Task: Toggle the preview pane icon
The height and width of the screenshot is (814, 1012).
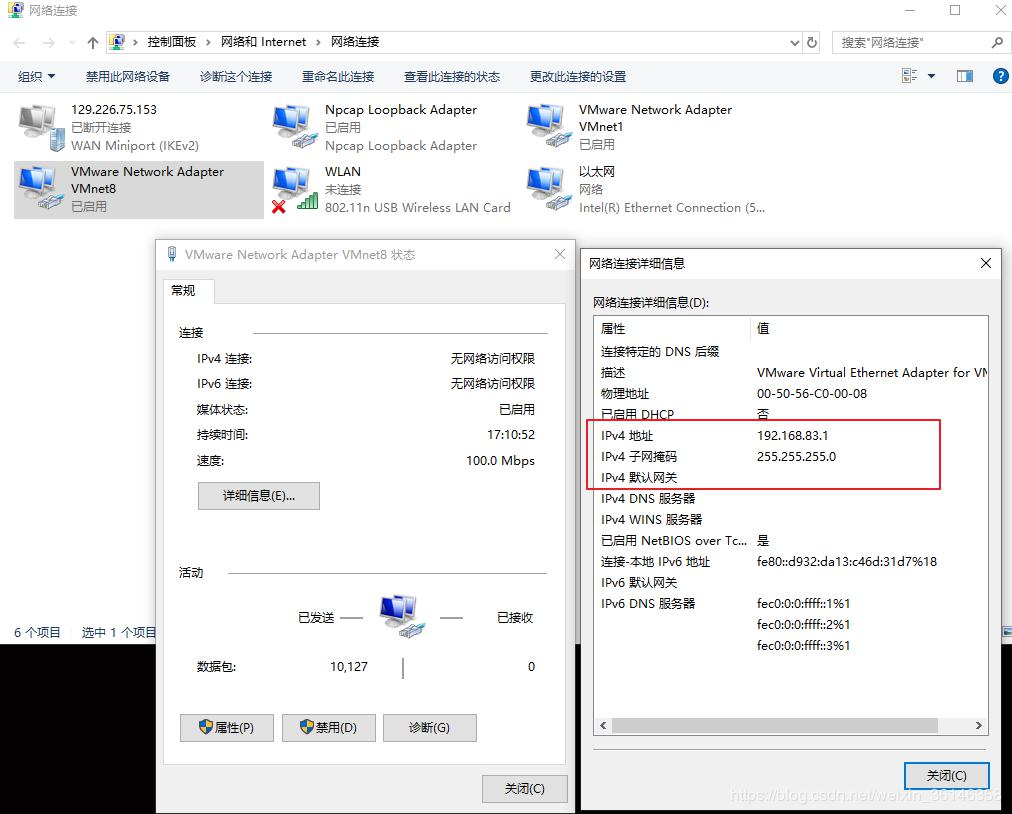Action: click(965, 76)
